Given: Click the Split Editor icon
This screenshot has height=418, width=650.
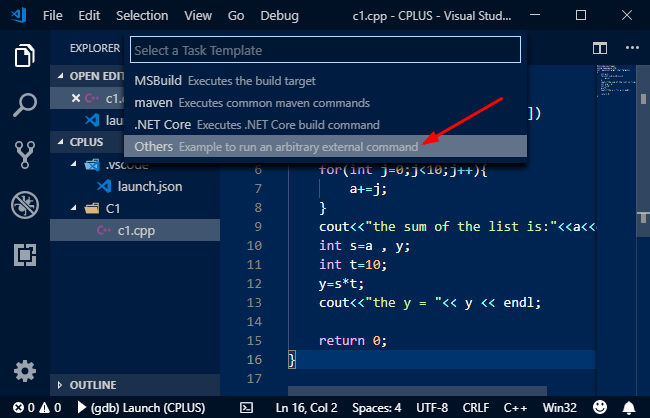Looking at the screenshot, I should 599,48.
